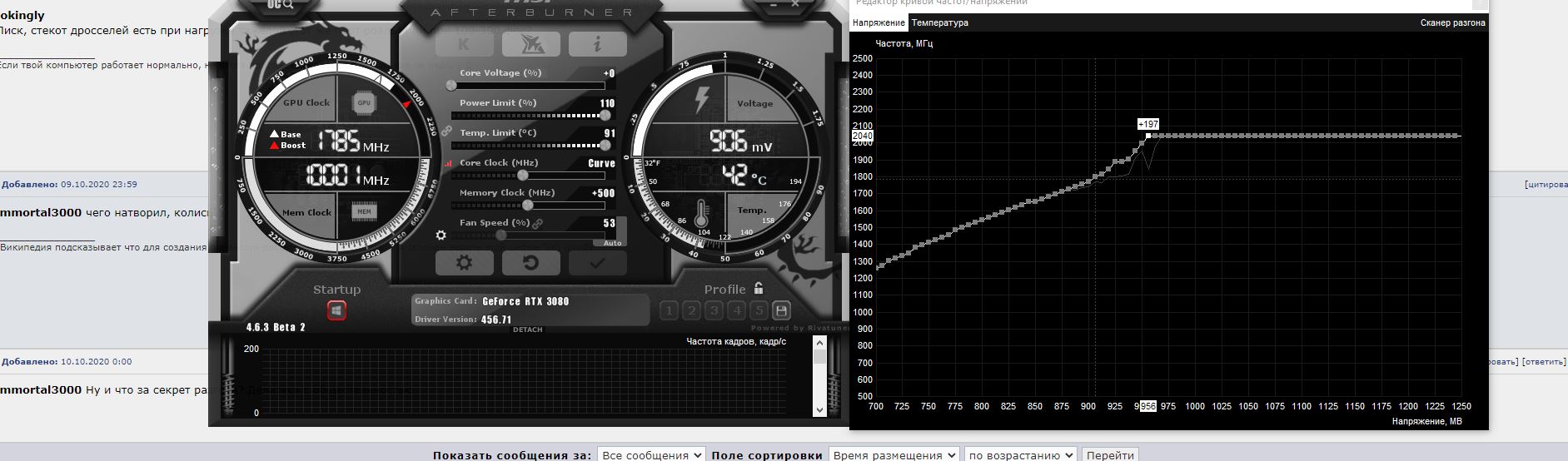Screen dimensions: 1568x461
Task: Click the thermometer icon on the gauge
Action: tap(703, 214)
